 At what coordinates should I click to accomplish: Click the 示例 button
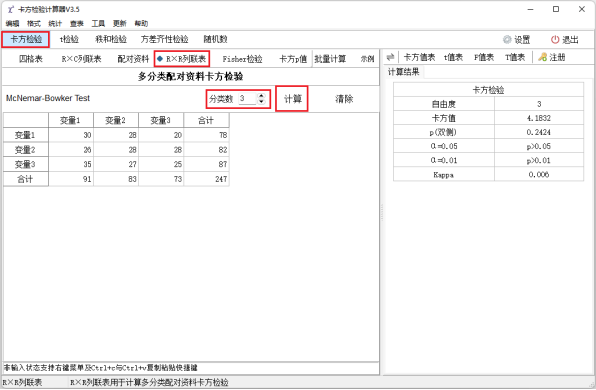coord(367,59)
